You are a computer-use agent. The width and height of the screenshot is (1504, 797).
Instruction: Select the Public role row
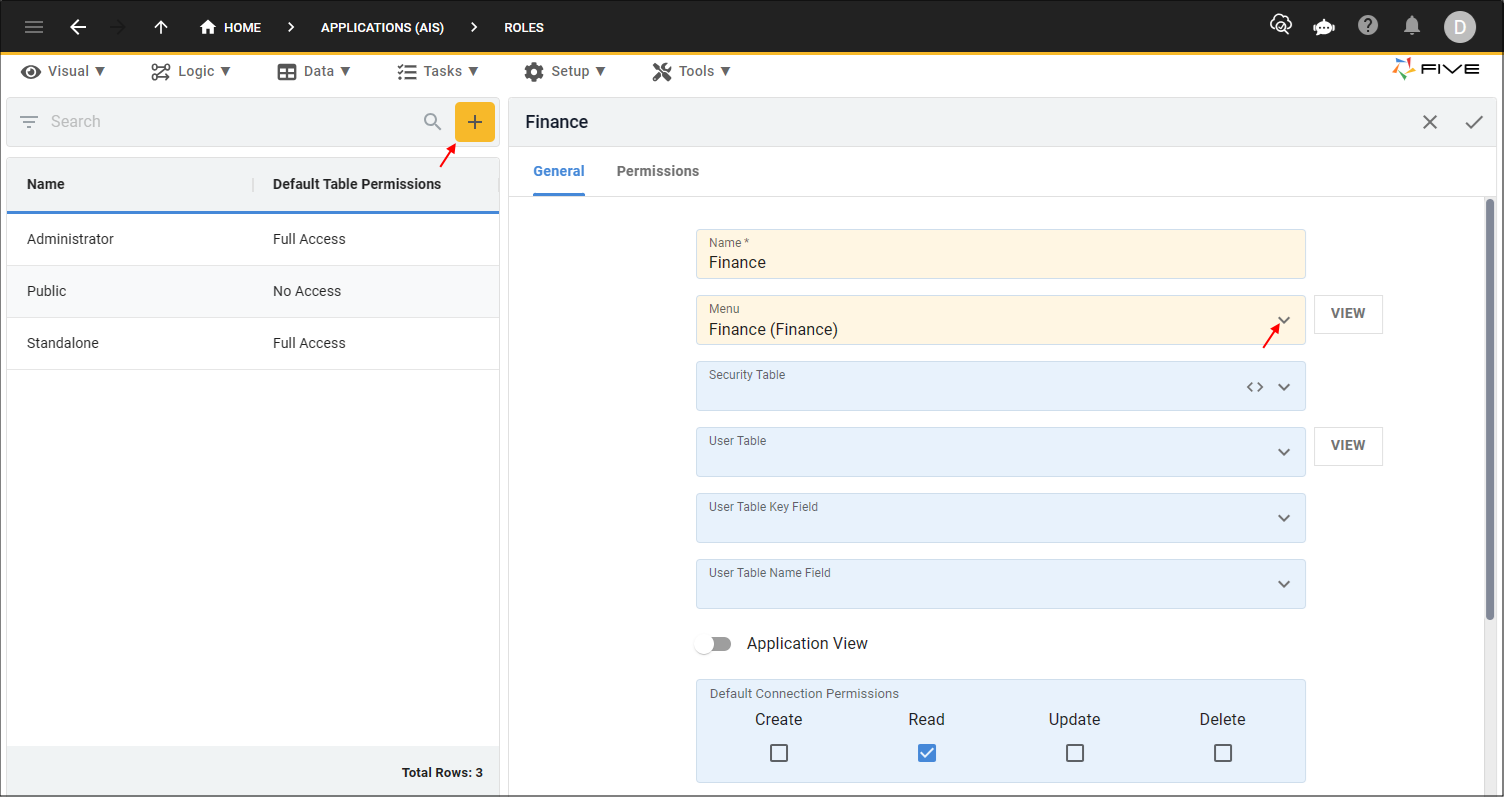point(253,291)
